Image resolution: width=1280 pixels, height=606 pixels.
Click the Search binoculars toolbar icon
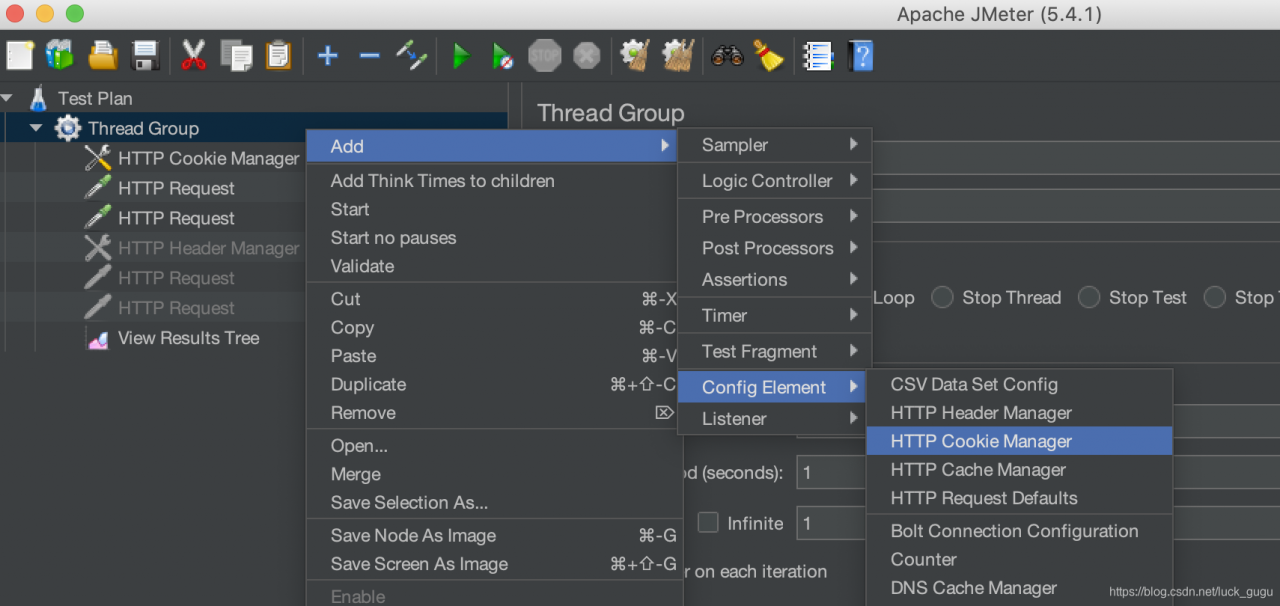(727, 55)
